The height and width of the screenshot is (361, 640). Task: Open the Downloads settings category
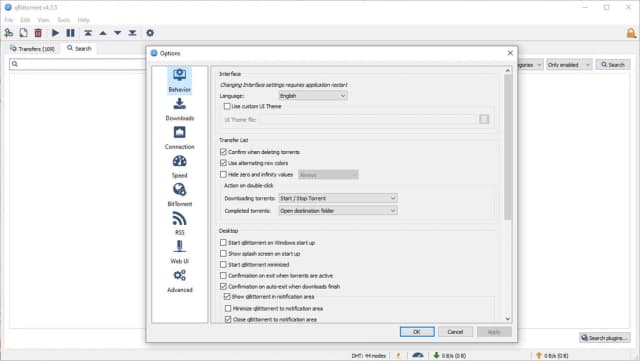[x=180, y=109]
